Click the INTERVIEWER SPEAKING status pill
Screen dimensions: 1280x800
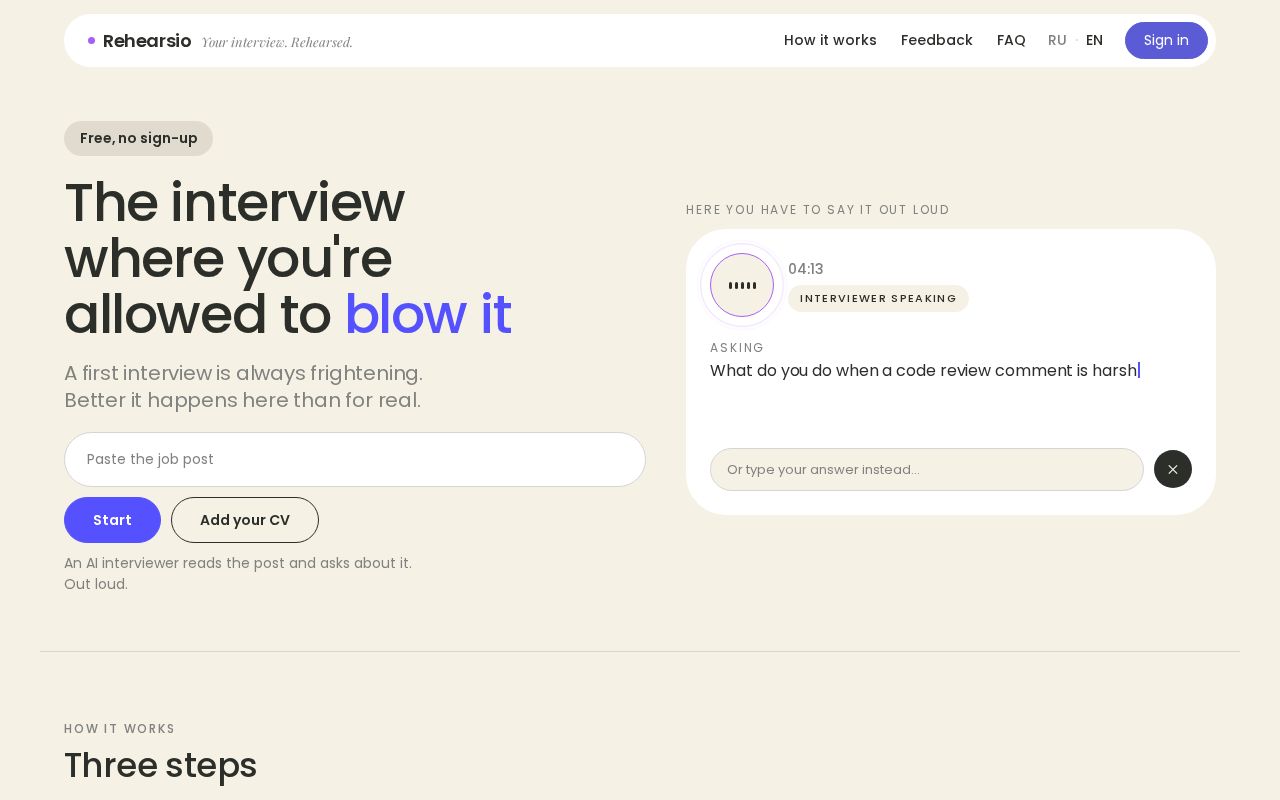click(x=878, y=298)
